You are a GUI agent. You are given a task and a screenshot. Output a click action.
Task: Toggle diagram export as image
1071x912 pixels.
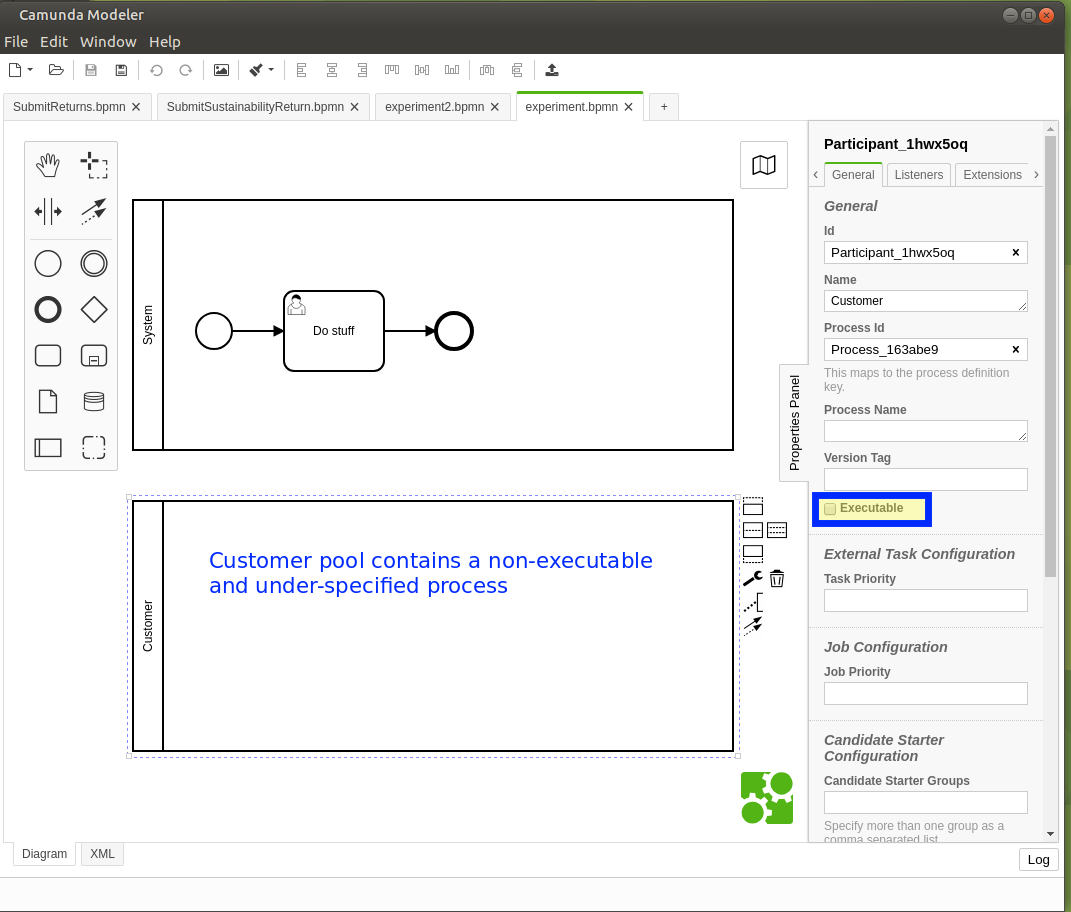coord(221,70)
